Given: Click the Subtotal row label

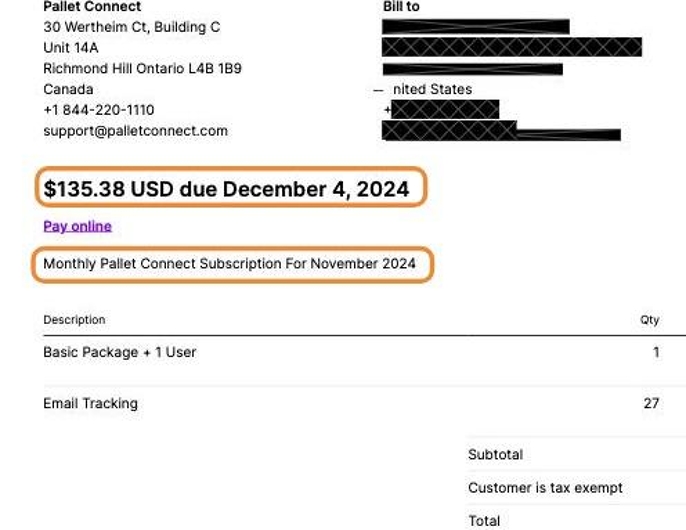Looking at the screenshot, I should point(496,455).
